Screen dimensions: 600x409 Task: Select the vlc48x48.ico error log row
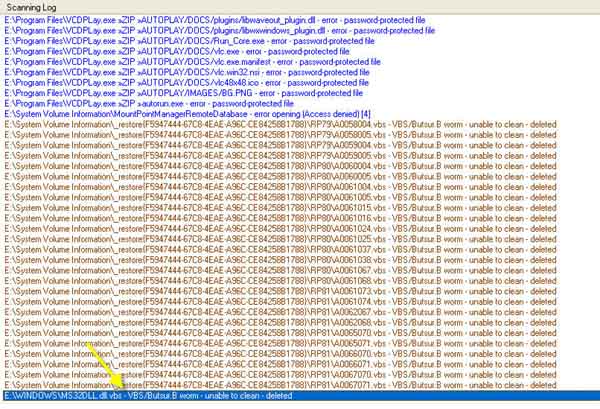pos(186,83)
